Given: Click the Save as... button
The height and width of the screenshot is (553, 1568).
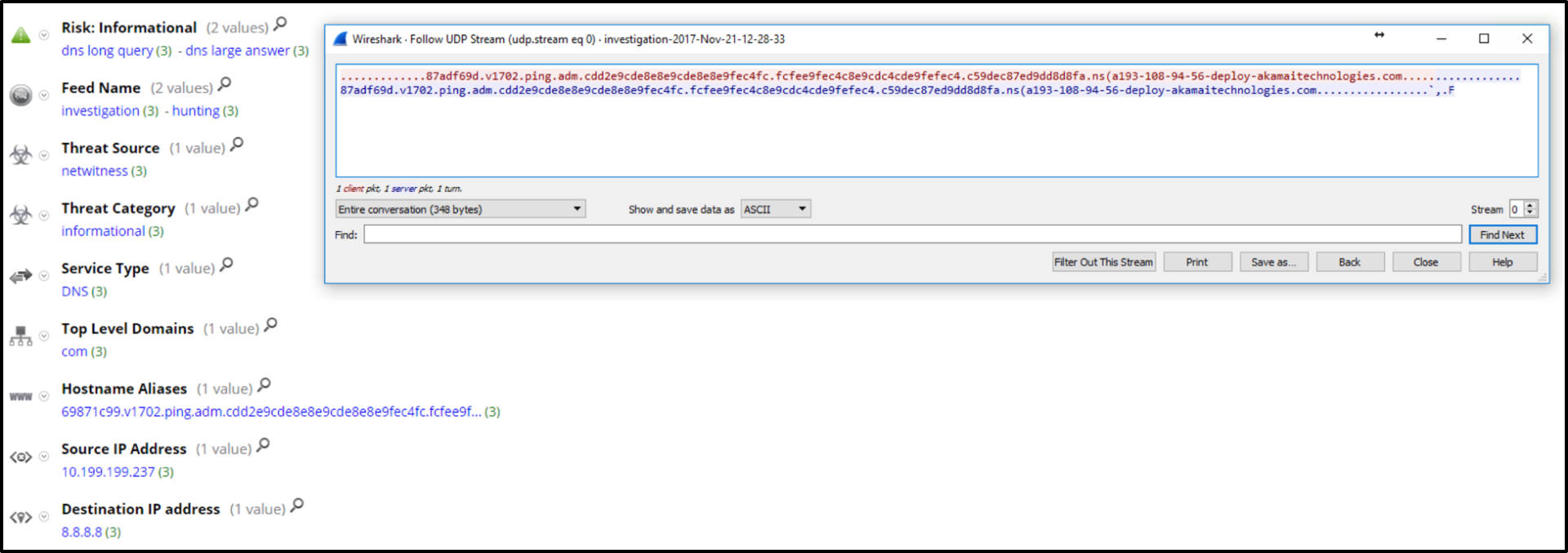Looking at the screenshot, I should pos(1273,262).
